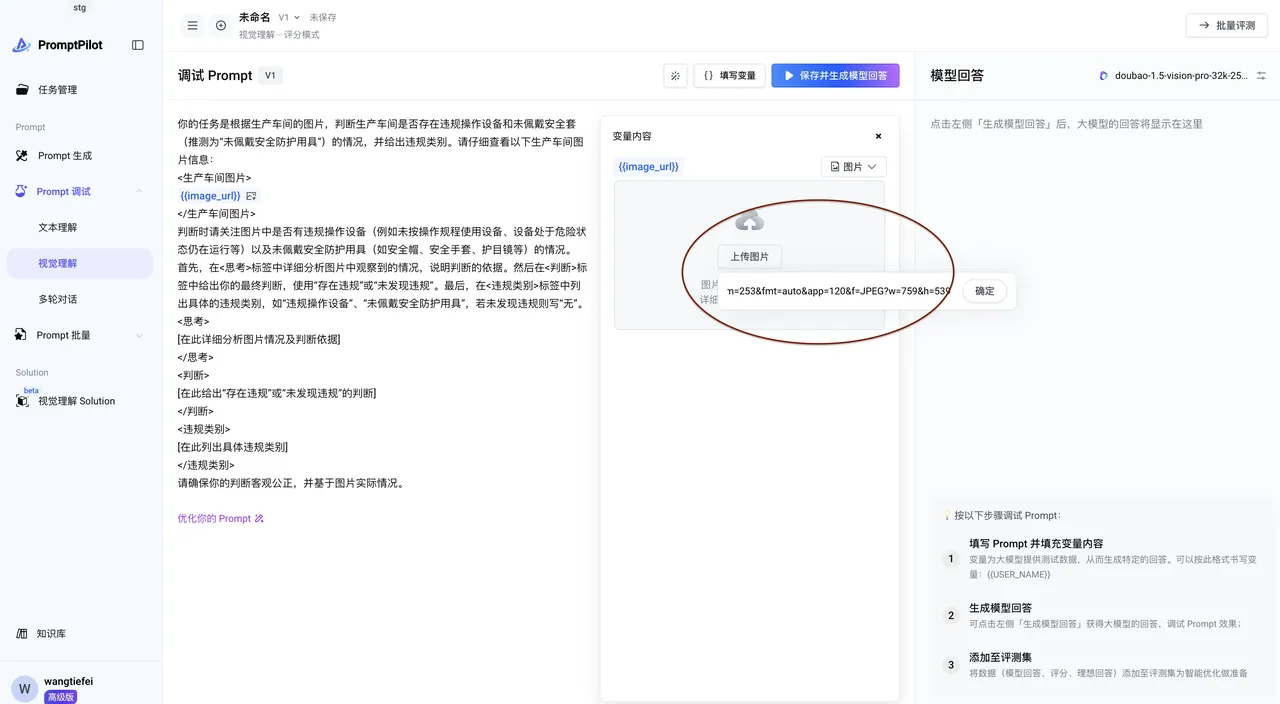1280x704 pixels.
Task: Open model settings sliders icon
Action: click(x=1261, y=75)
